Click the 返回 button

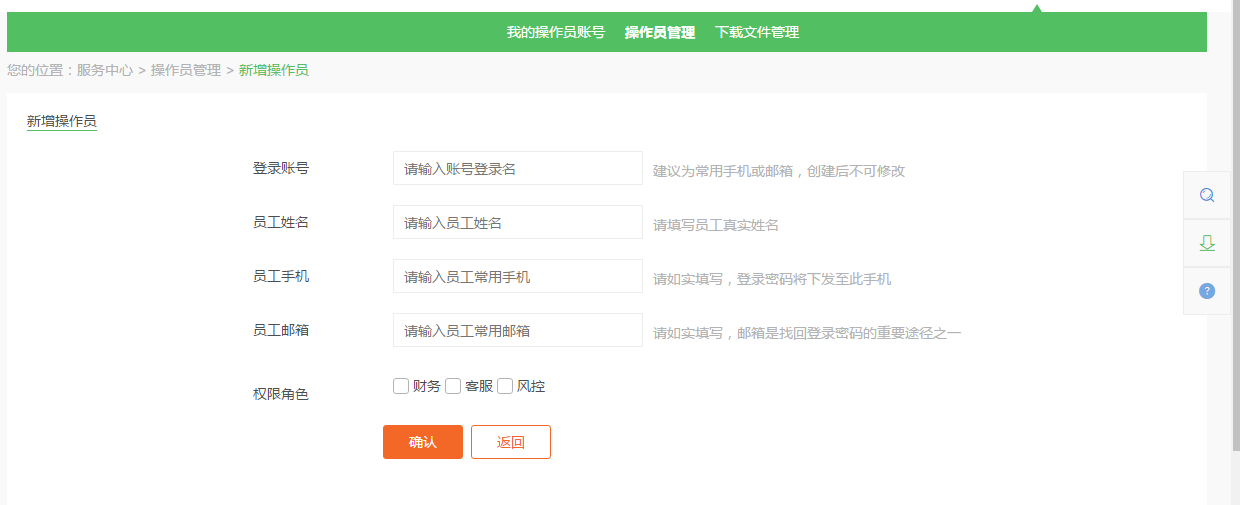point(511,442)
